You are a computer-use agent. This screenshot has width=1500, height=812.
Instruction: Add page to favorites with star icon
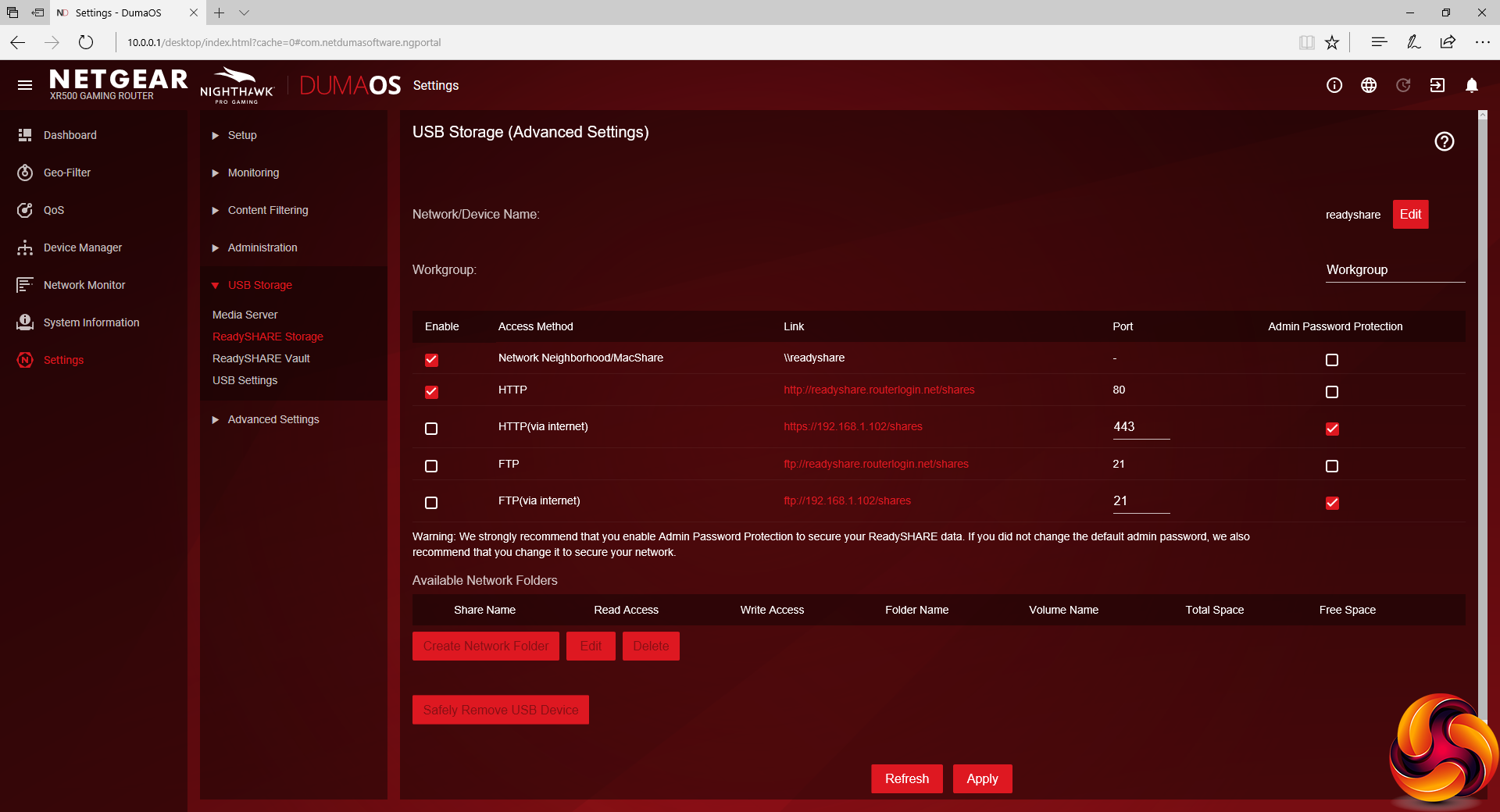pos(1332,42)
